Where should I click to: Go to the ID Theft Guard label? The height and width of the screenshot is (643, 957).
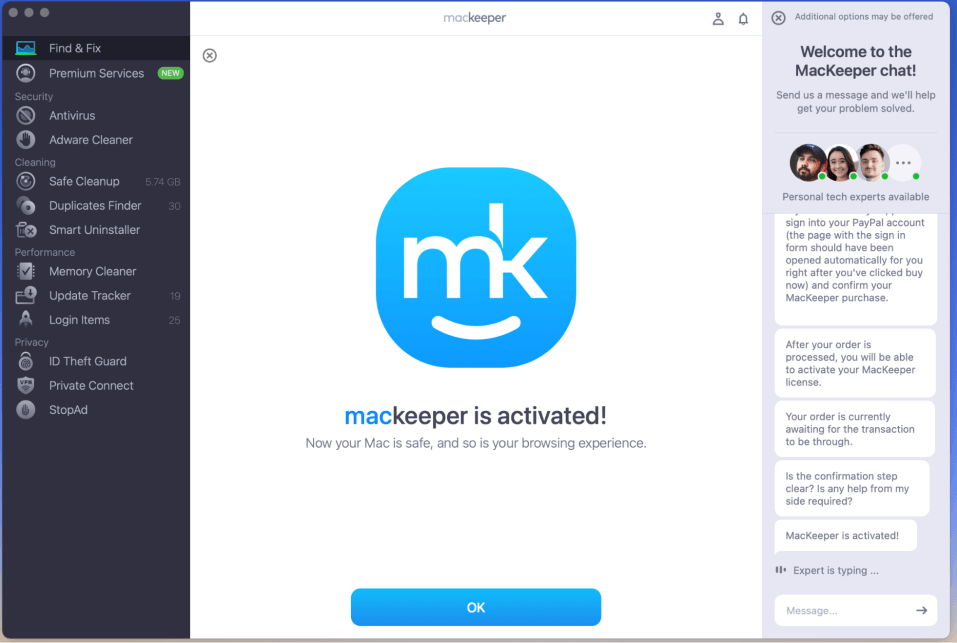88,361
